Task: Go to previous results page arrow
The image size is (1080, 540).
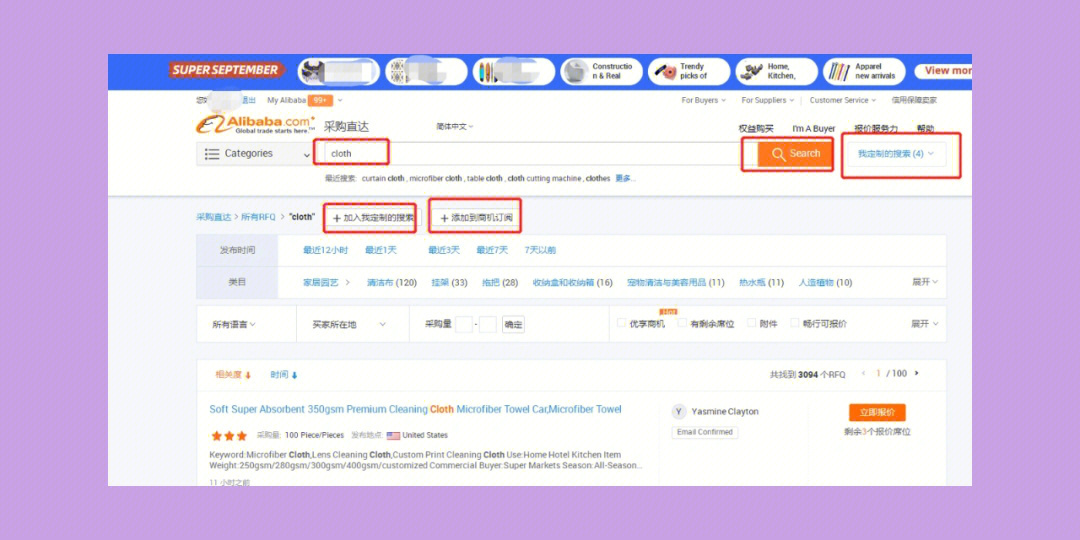Action: pyautogui.click(x=863, y=373)
